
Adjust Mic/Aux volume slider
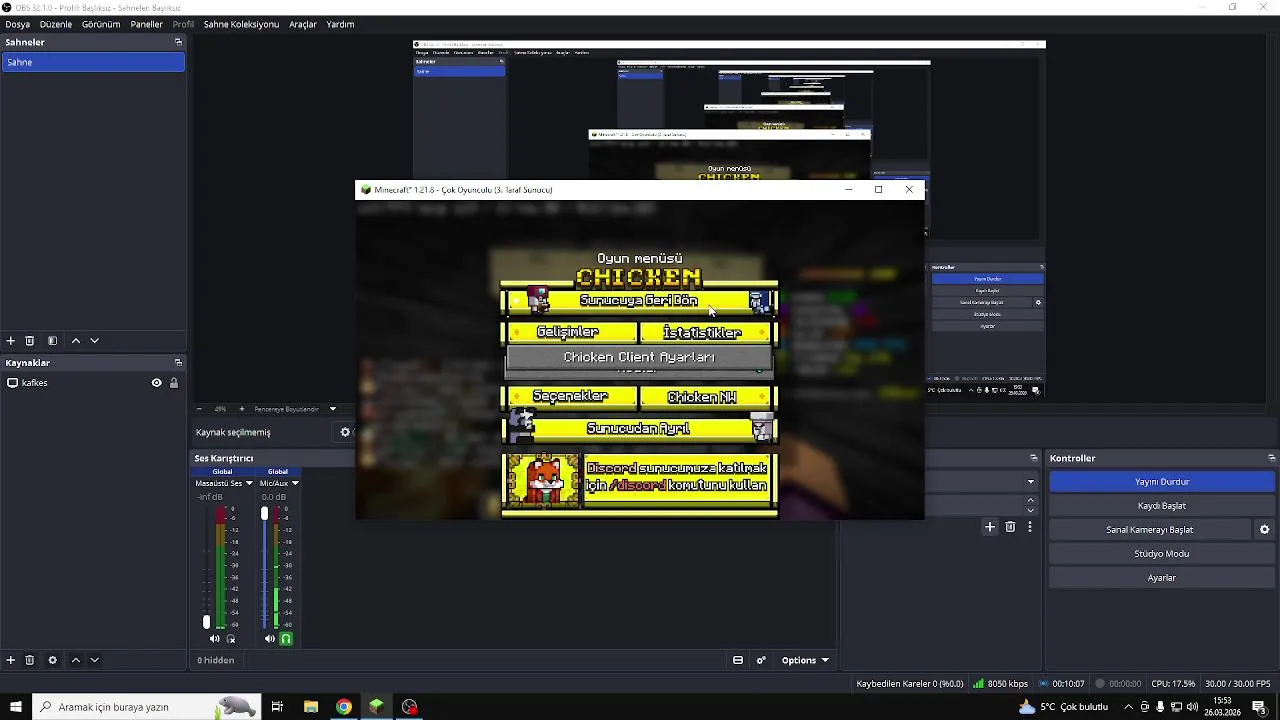264,513
